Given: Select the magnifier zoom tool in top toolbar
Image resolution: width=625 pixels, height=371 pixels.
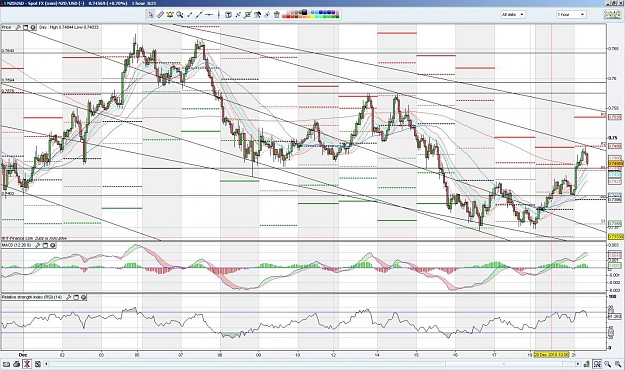Looking at the screenshot, I should (180, 15).
